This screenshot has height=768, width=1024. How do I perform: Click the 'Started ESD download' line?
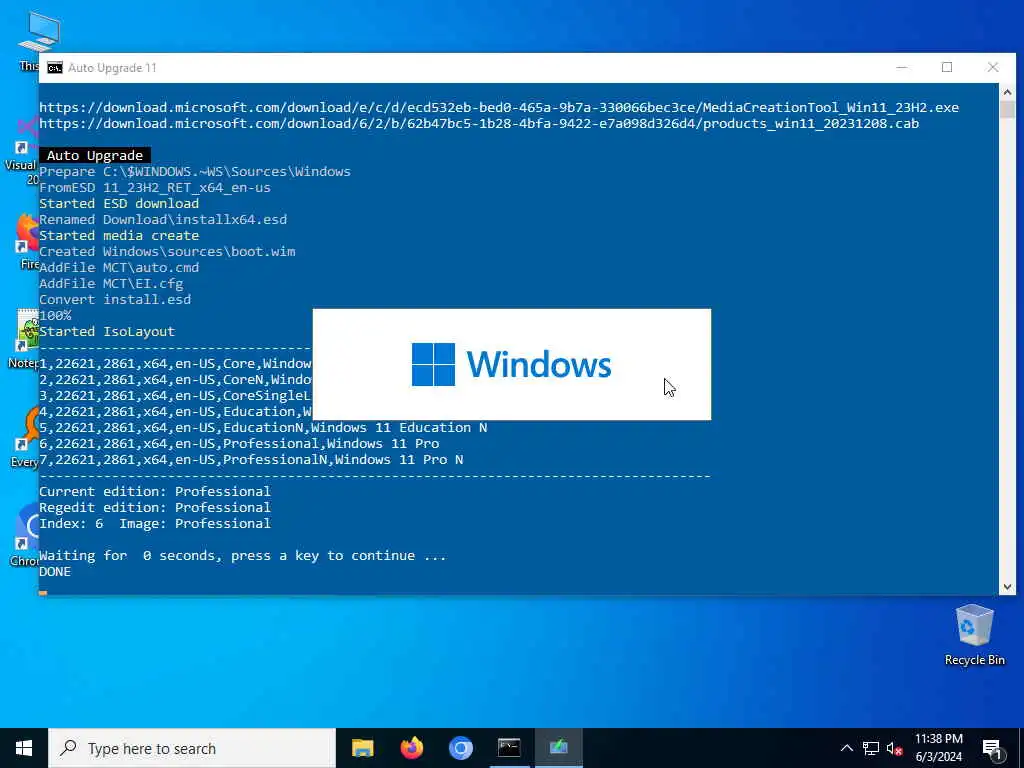pyautogui.click(x=119, y=203)
